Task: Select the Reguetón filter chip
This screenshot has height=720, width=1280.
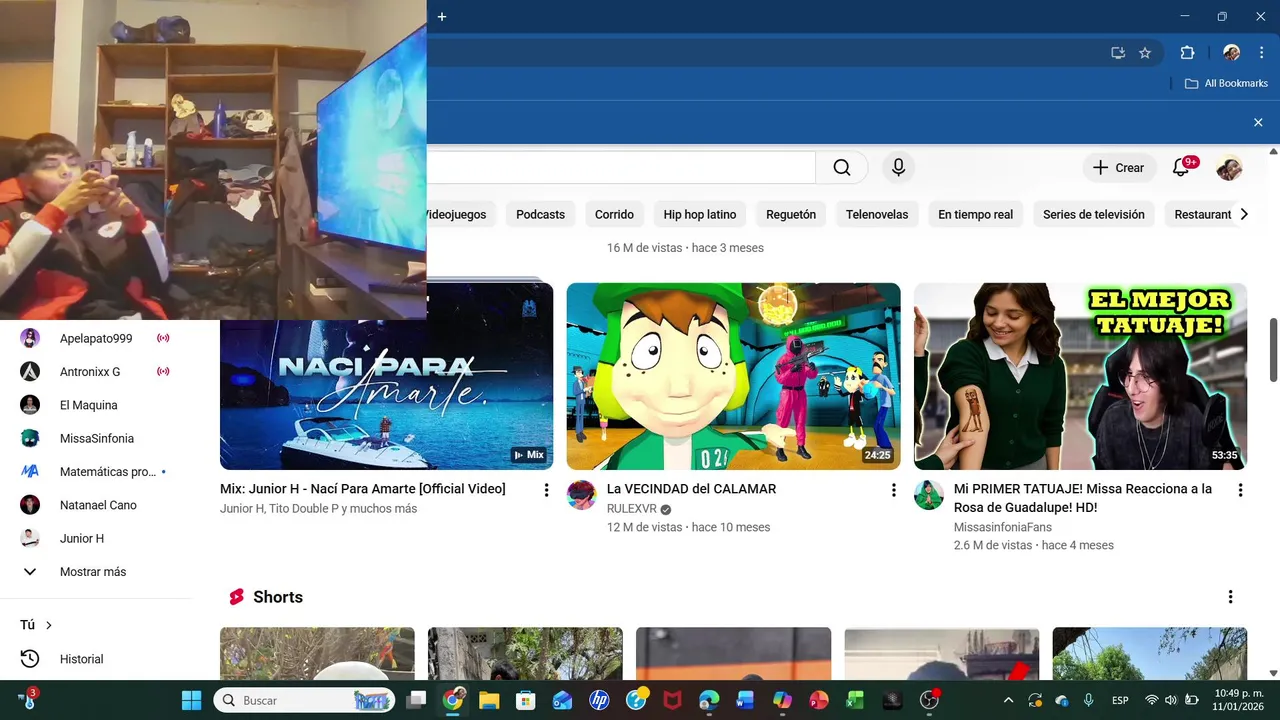Action: pyautogui.click(x=791, y=214)
